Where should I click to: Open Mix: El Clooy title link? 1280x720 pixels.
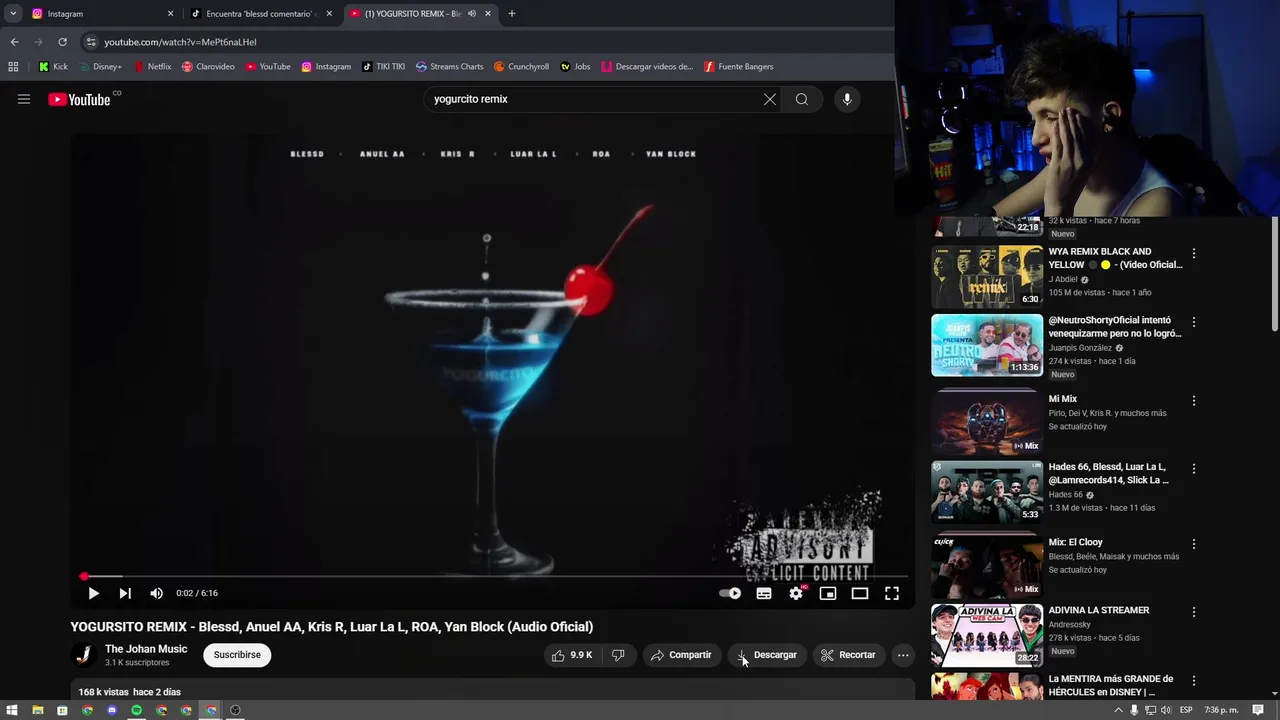tap(1075, 542)
